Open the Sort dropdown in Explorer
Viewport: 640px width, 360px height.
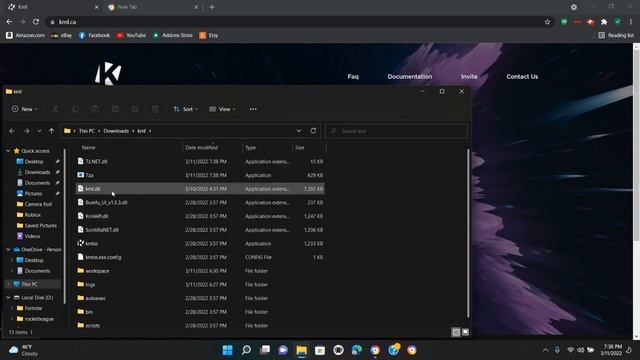[x=185, y=109]
